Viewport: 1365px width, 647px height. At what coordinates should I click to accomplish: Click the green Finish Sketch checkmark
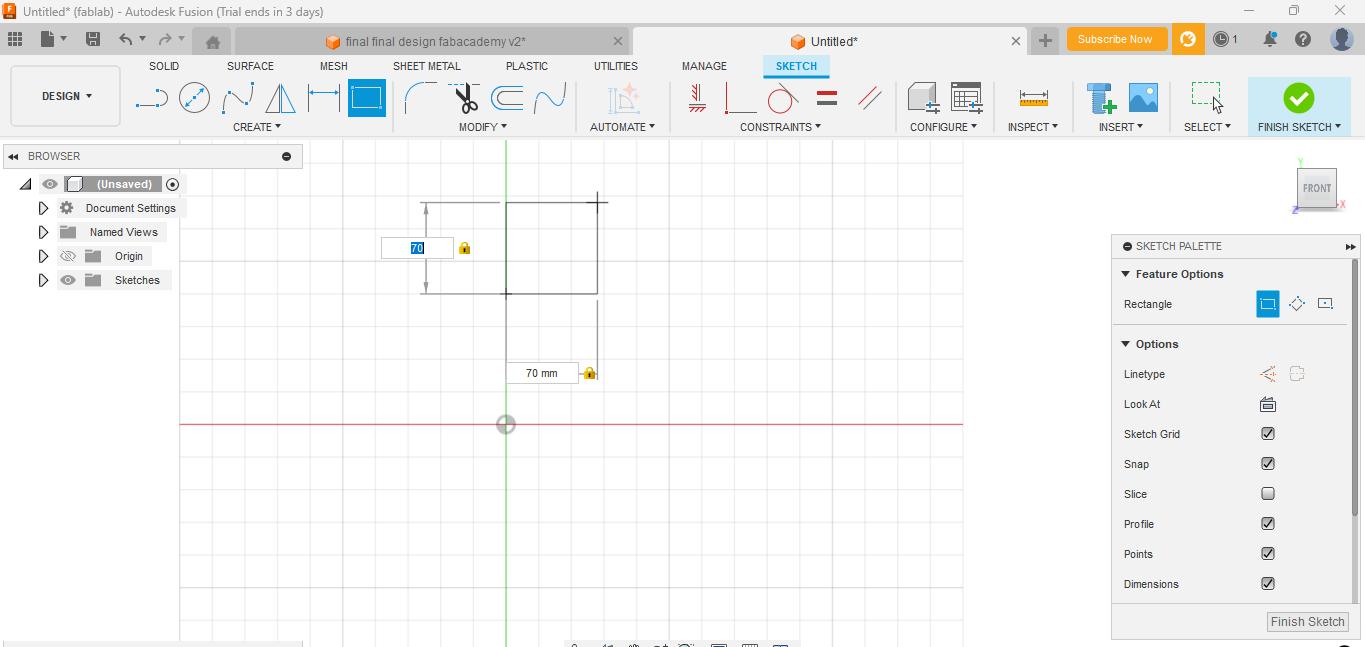1299,98
